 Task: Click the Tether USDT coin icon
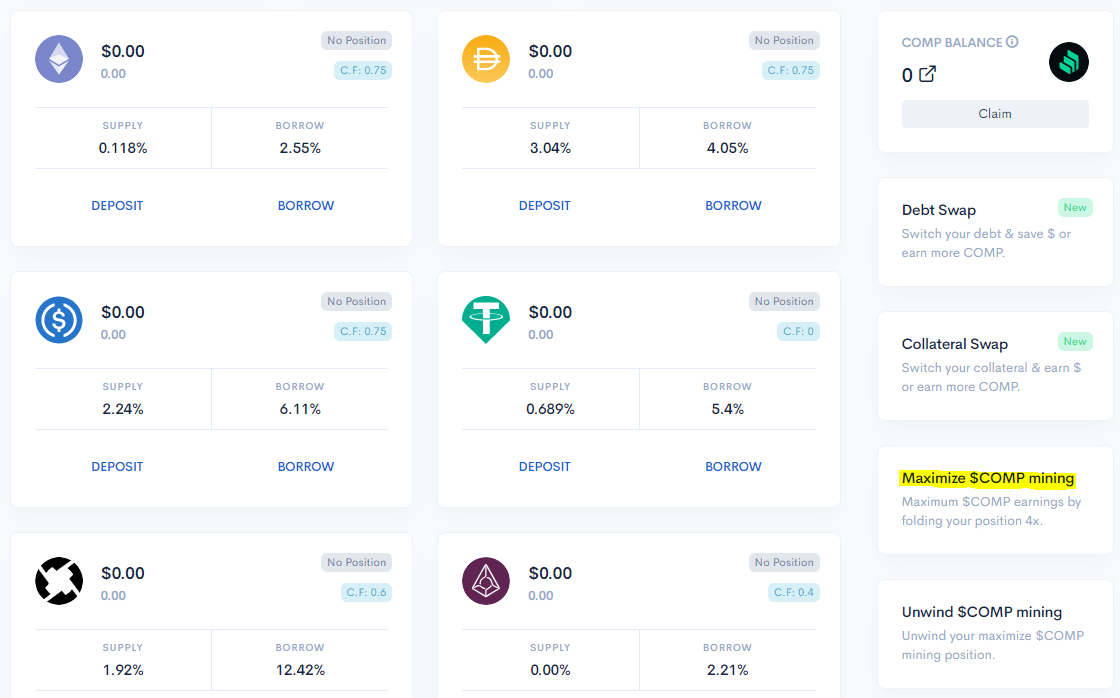coord(486,320)
